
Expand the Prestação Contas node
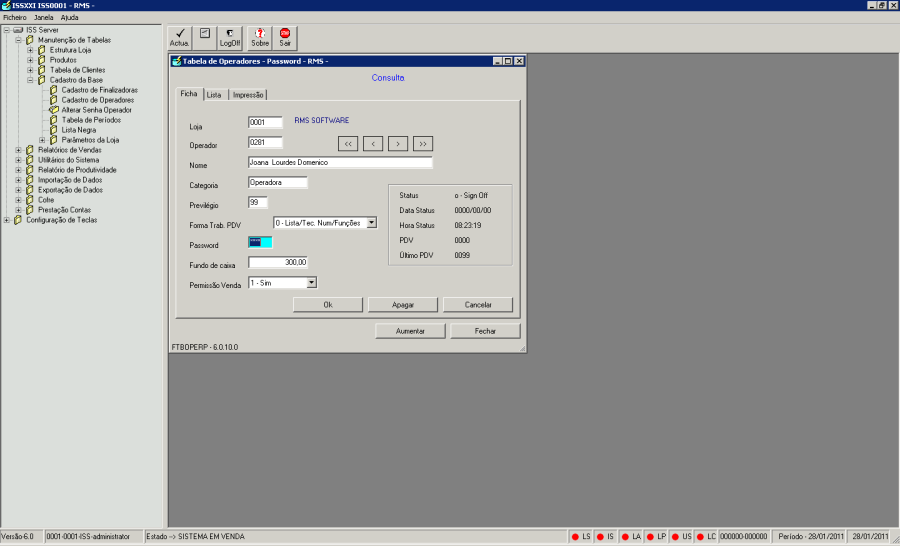click(x=18, y=210)
